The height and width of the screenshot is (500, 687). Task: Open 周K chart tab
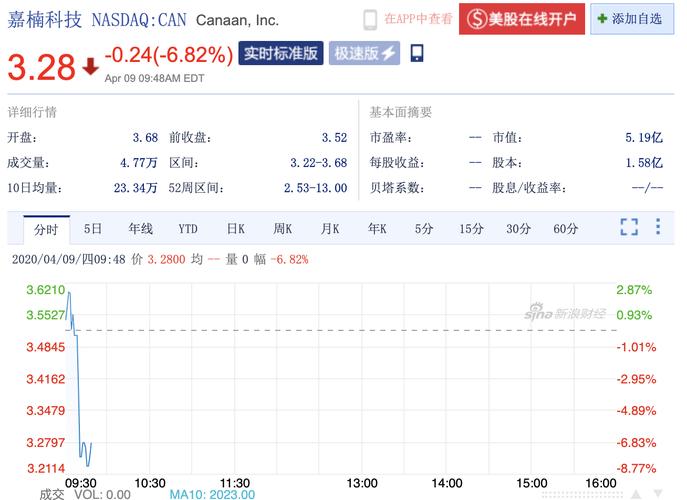[283, 229]
